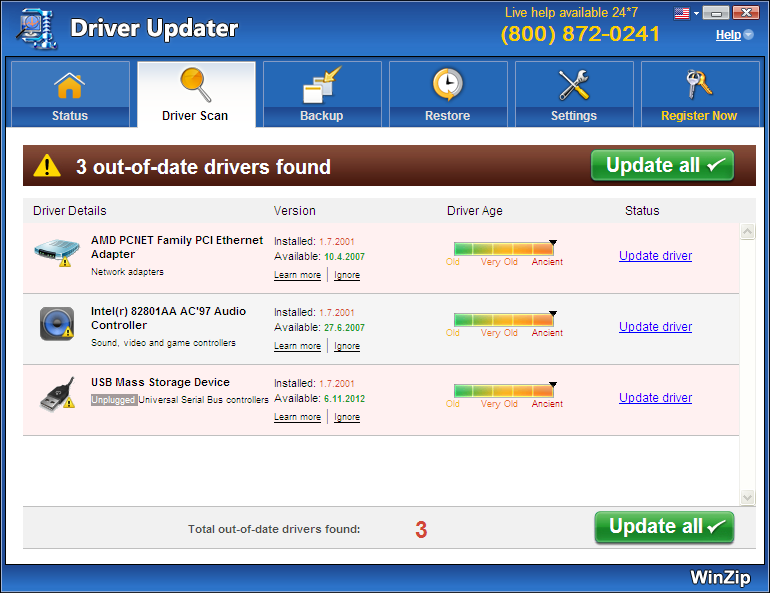The image size is (770, 593).
Task: Click driver age bar for AMD PCNET
Action: (504, 249)
